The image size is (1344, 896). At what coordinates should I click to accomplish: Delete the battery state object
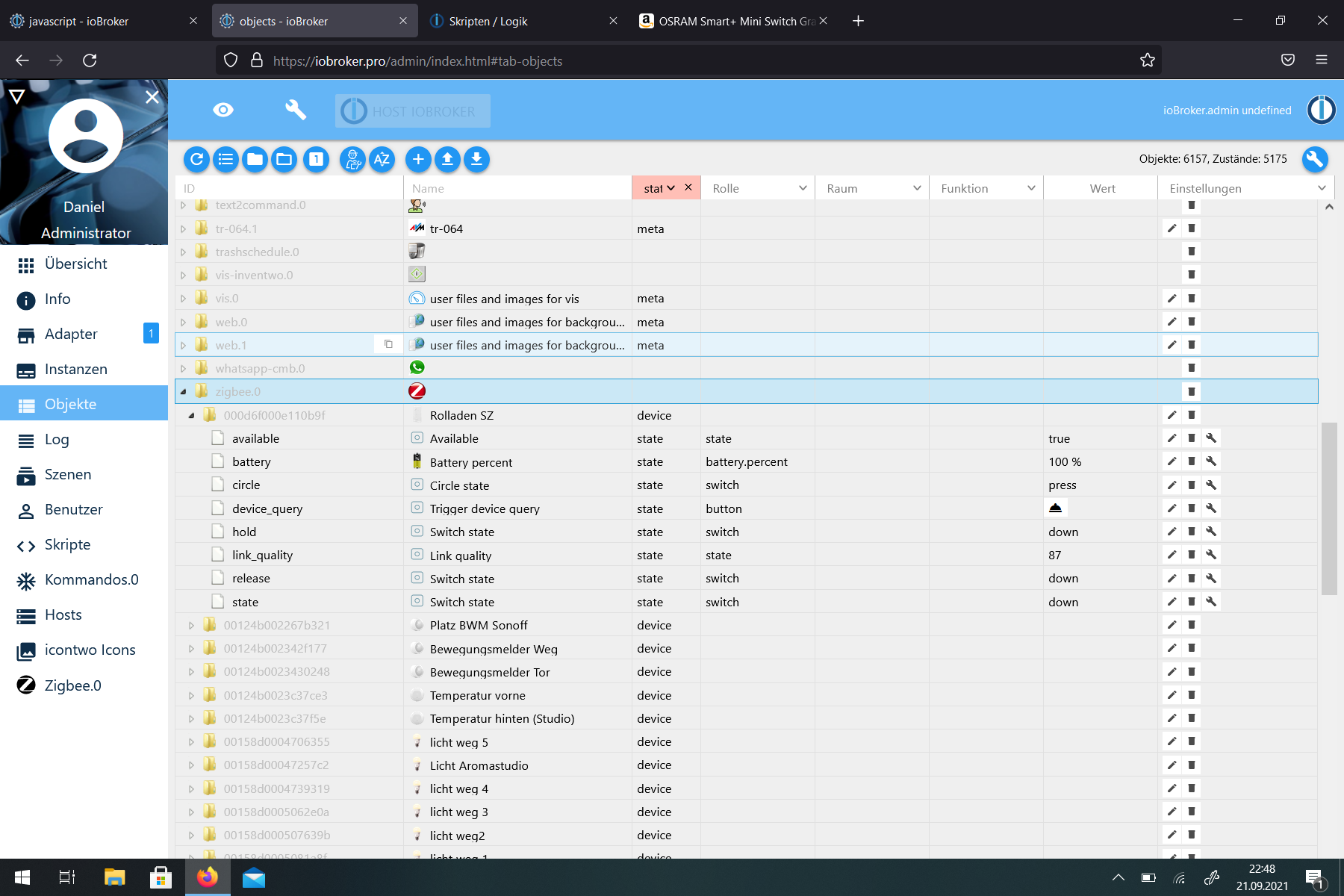1192,461
